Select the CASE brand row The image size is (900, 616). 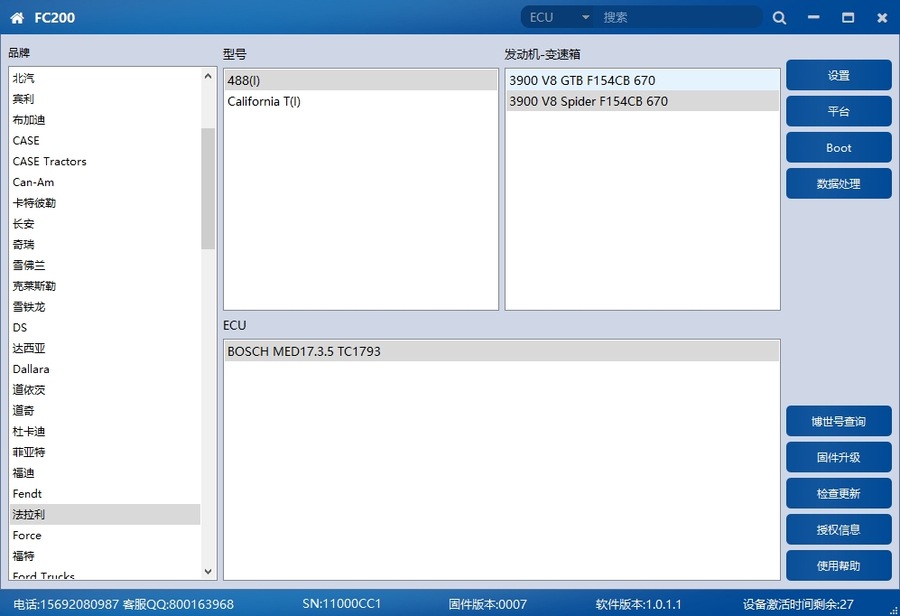[105, 140]
